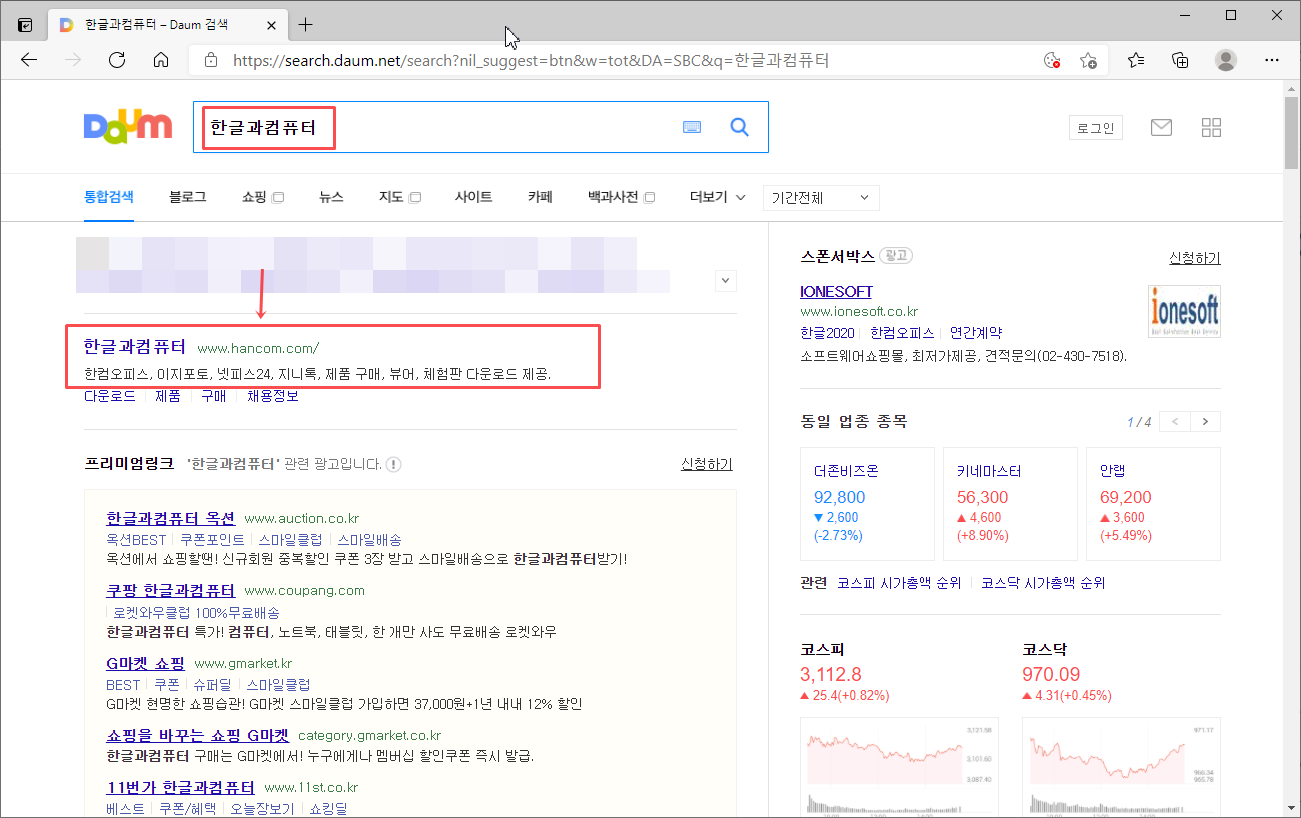Screen dimensions: 1301x818
Task: Open the 키네마스터 stock card
Action: (1010, 502)
